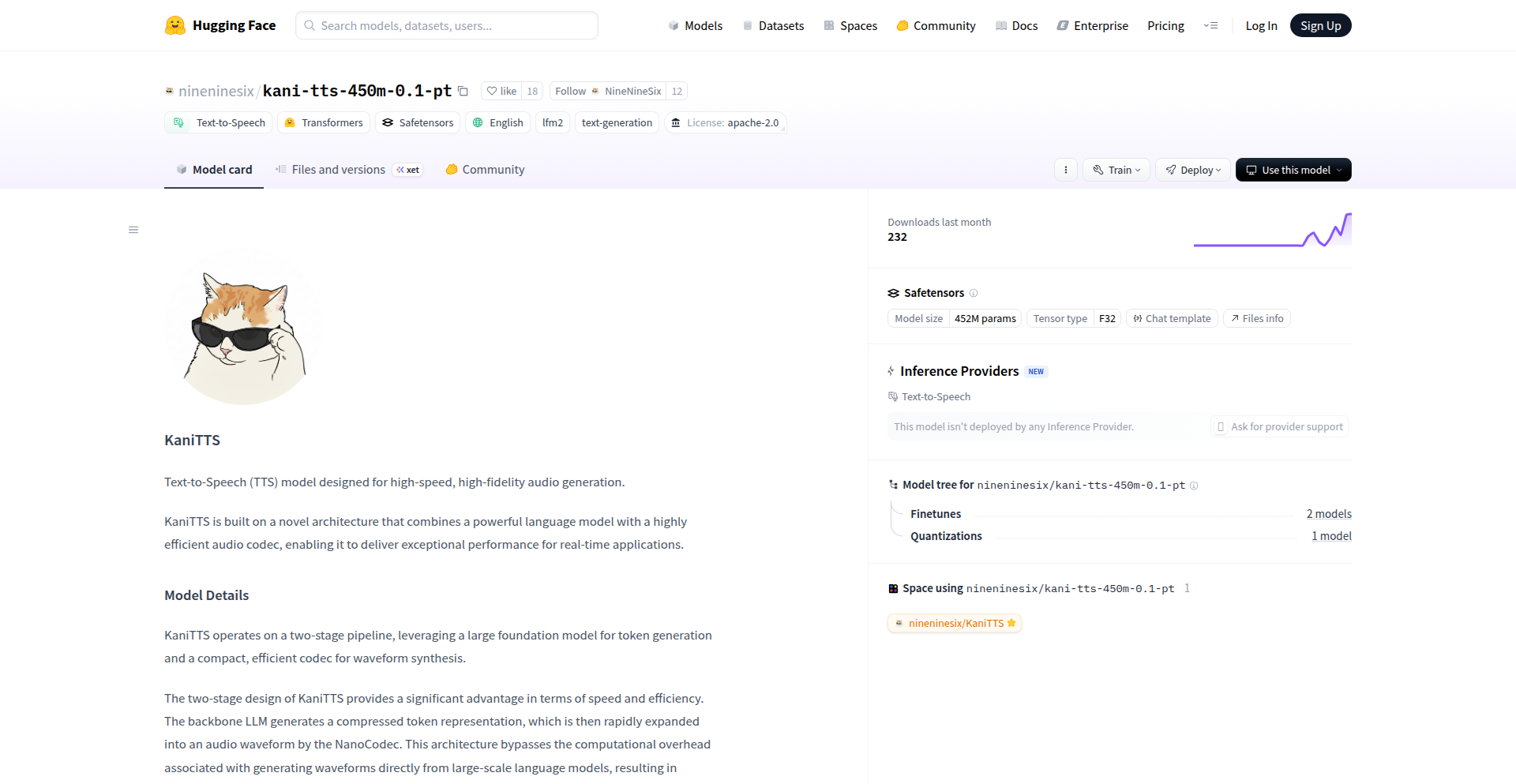Viewport: 1516px width, 784px height.
Task: Open the Datasets nav item
Action: tap(773, 26)
